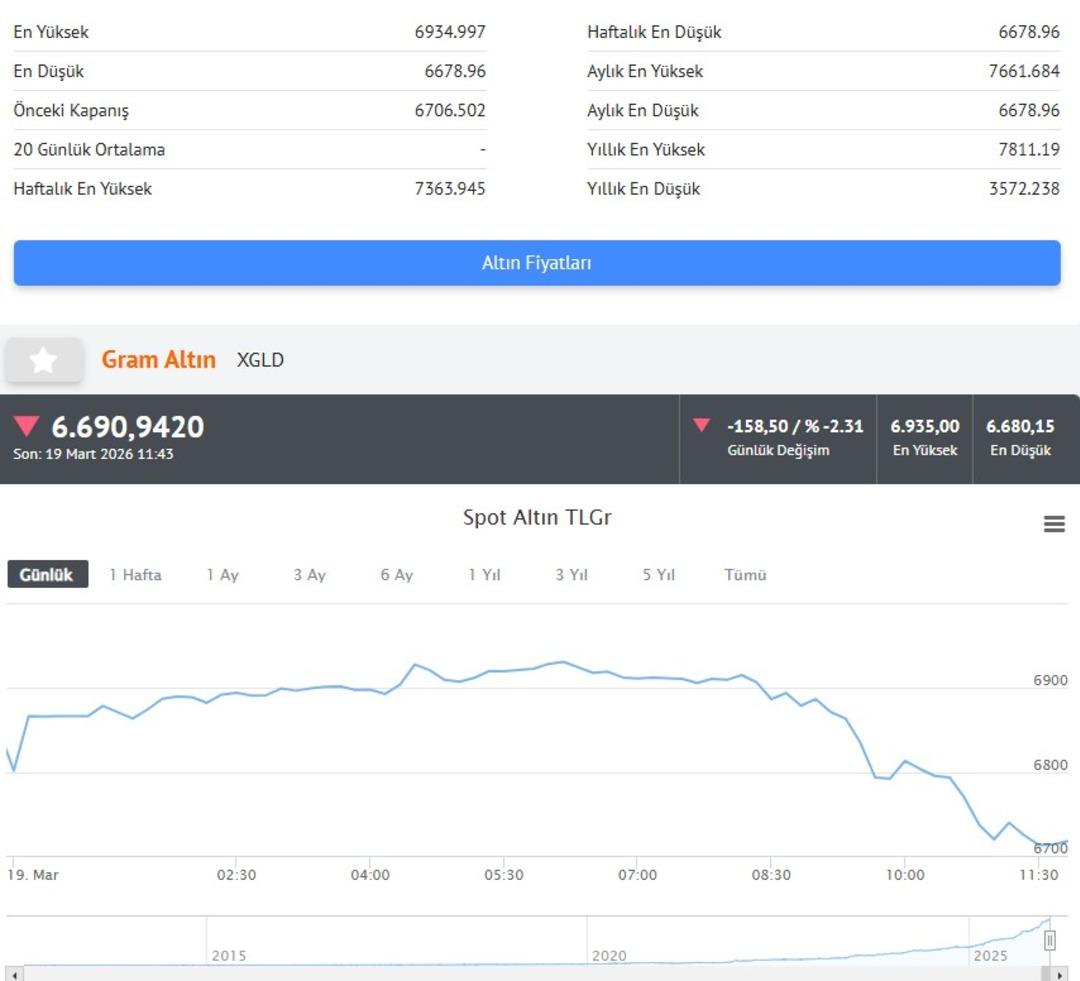Screen dimensions: 1080x981
Task: Click the red down arrow beside 6.690,9420
Action: coord(26,427)
